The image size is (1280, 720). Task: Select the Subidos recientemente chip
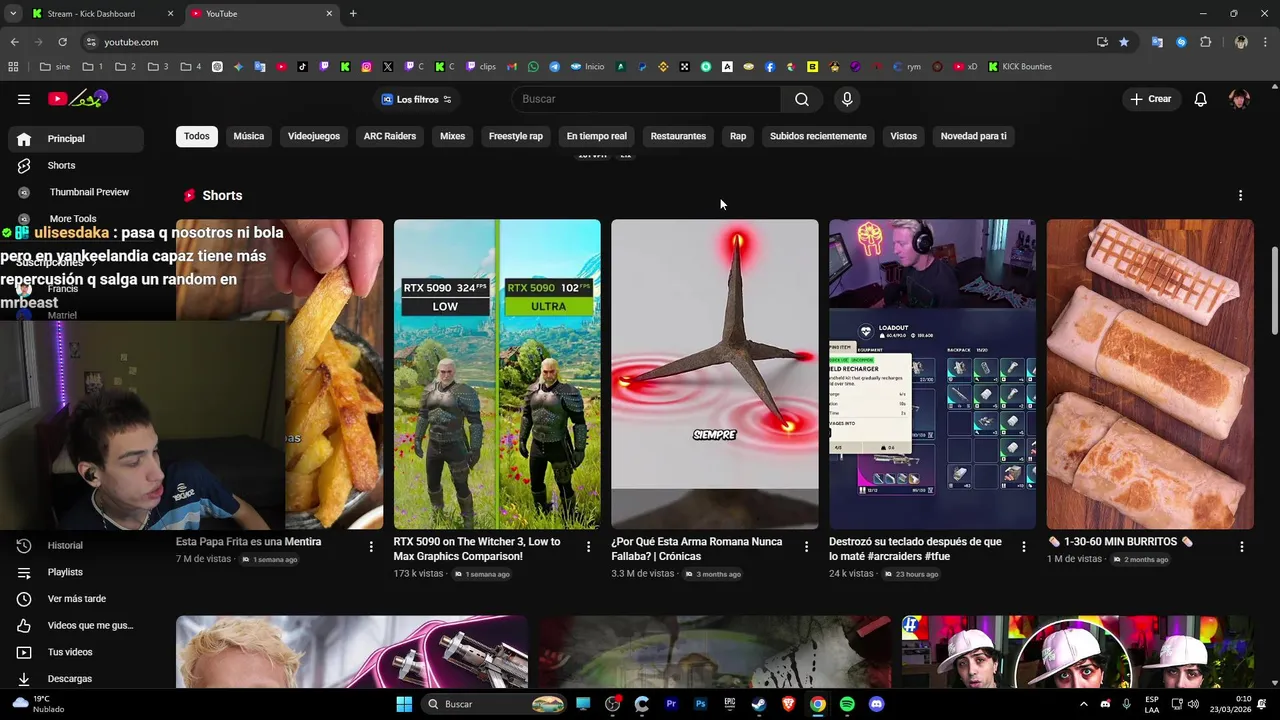tap(818, 136)
